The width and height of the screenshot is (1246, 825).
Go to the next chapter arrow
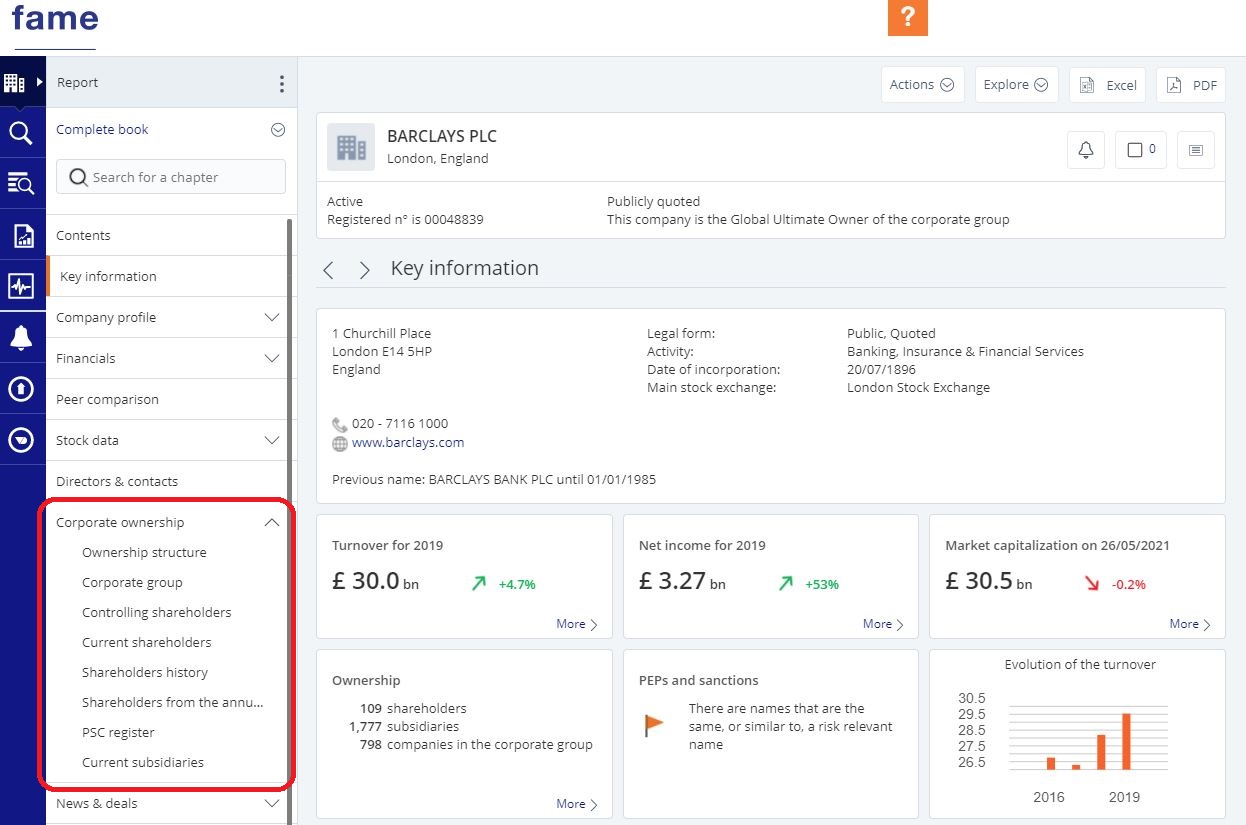click(x=364, y=270)
